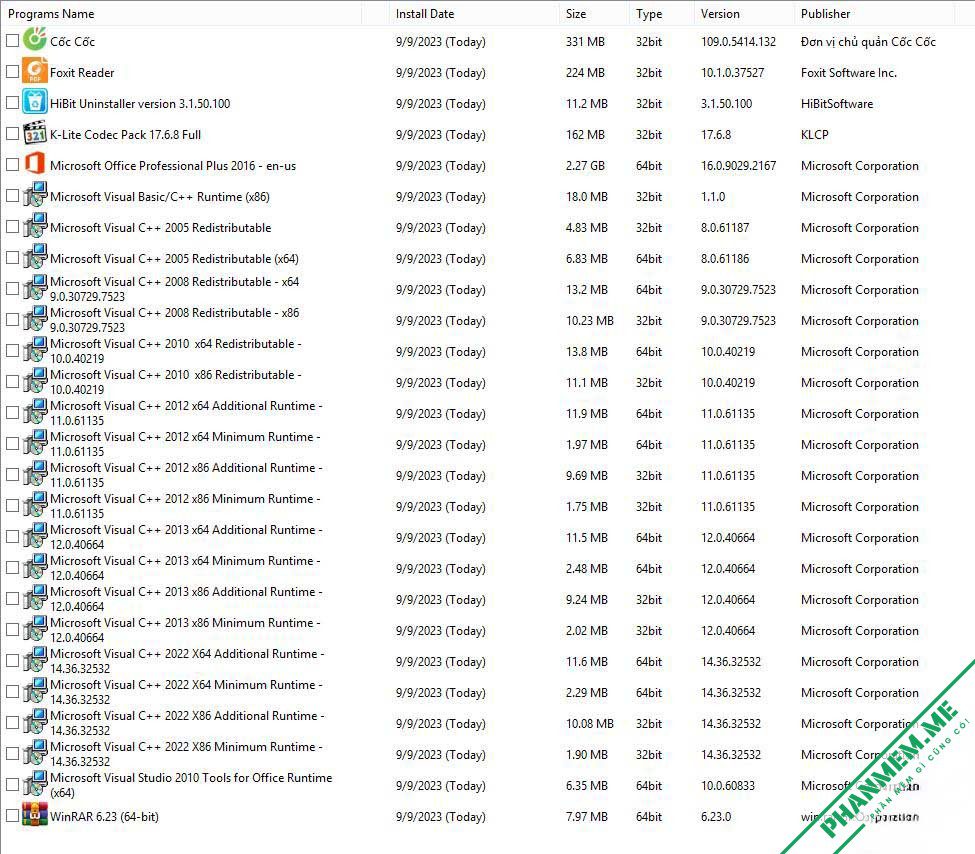The image size is (975, 854).
Task: Tick the Microsoft Office Professional Plus checkbox
Action: point(12,165)
